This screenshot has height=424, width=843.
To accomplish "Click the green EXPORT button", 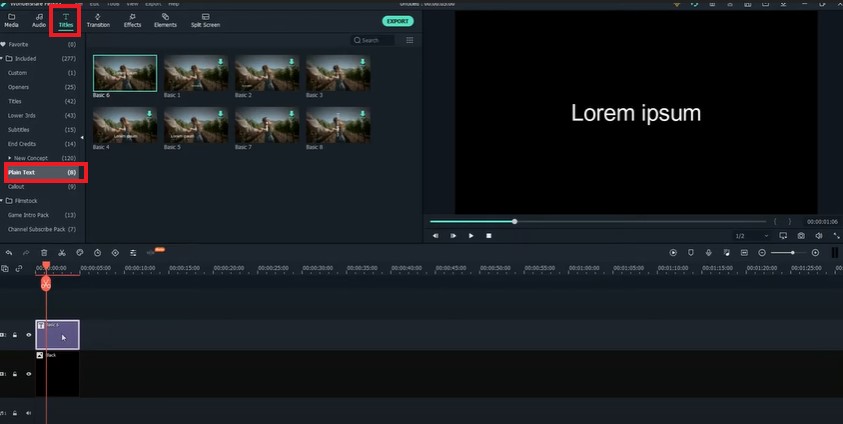I will coord(397,20).
